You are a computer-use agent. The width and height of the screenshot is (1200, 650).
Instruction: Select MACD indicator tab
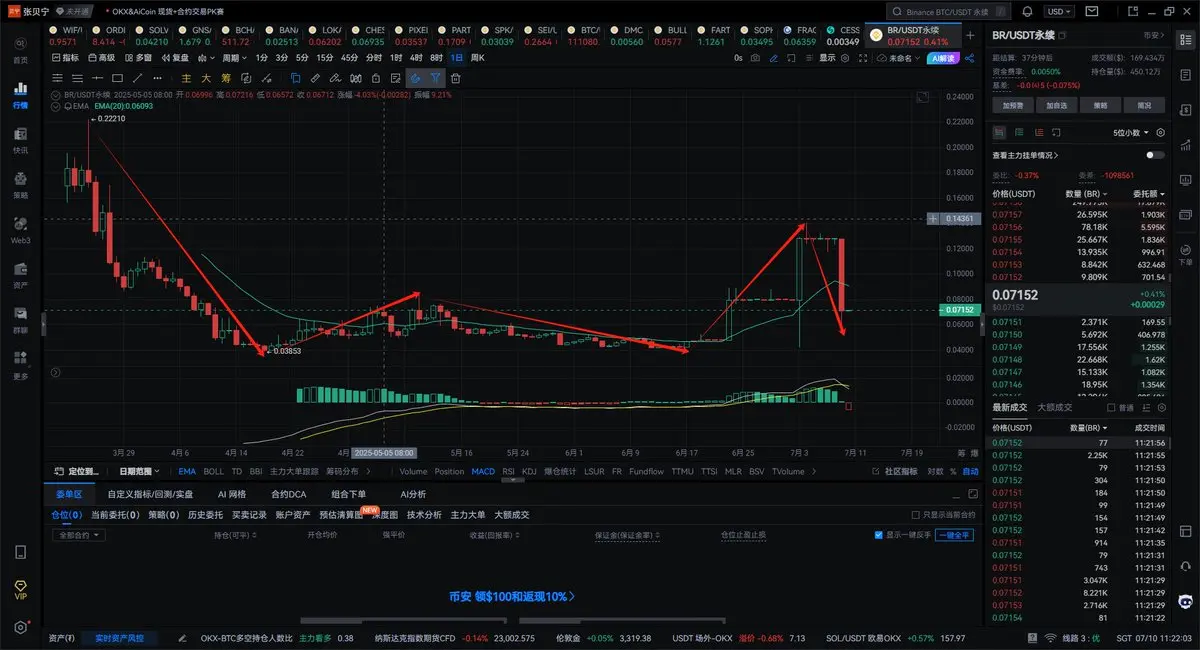pyautogui.click(x=483, y=471)
